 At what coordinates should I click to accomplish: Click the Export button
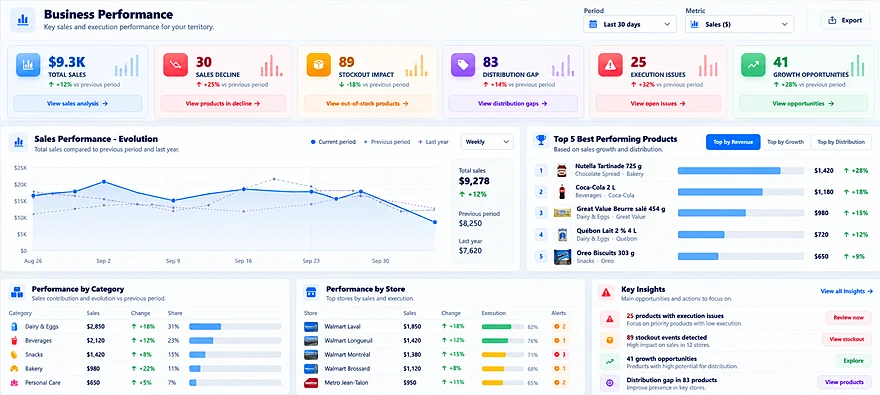(845, 20)
